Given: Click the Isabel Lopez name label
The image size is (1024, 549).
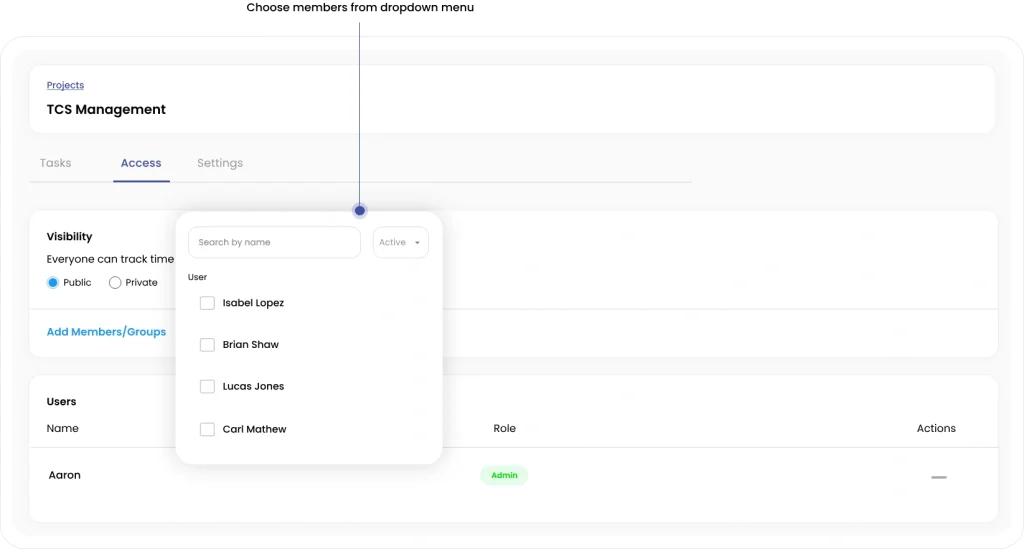Looking at the screenshot, I should [253, 303].
